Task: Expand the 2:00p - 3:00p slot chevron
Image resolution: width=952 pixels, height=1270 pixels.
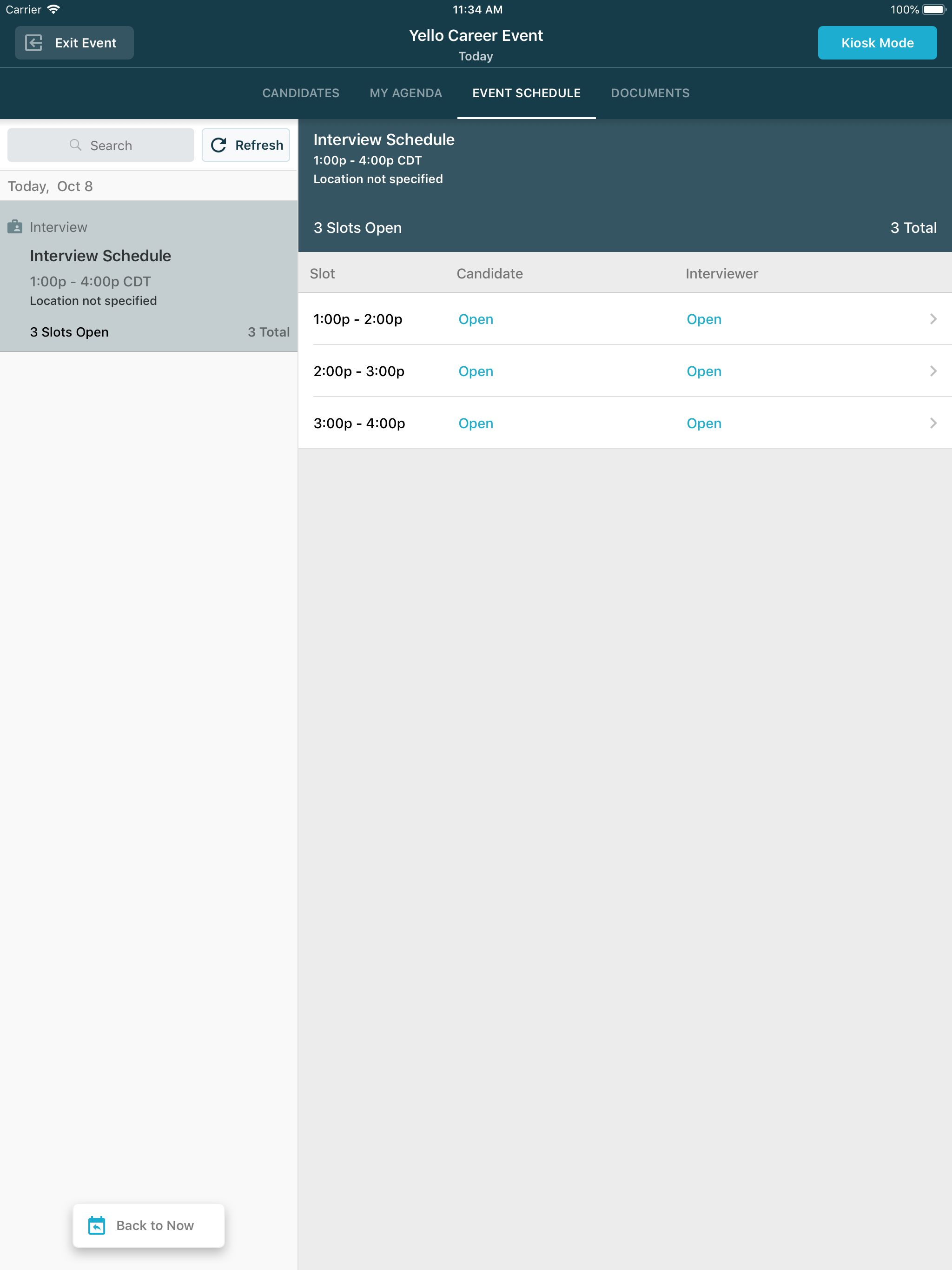Action: (x=933, y=371)
